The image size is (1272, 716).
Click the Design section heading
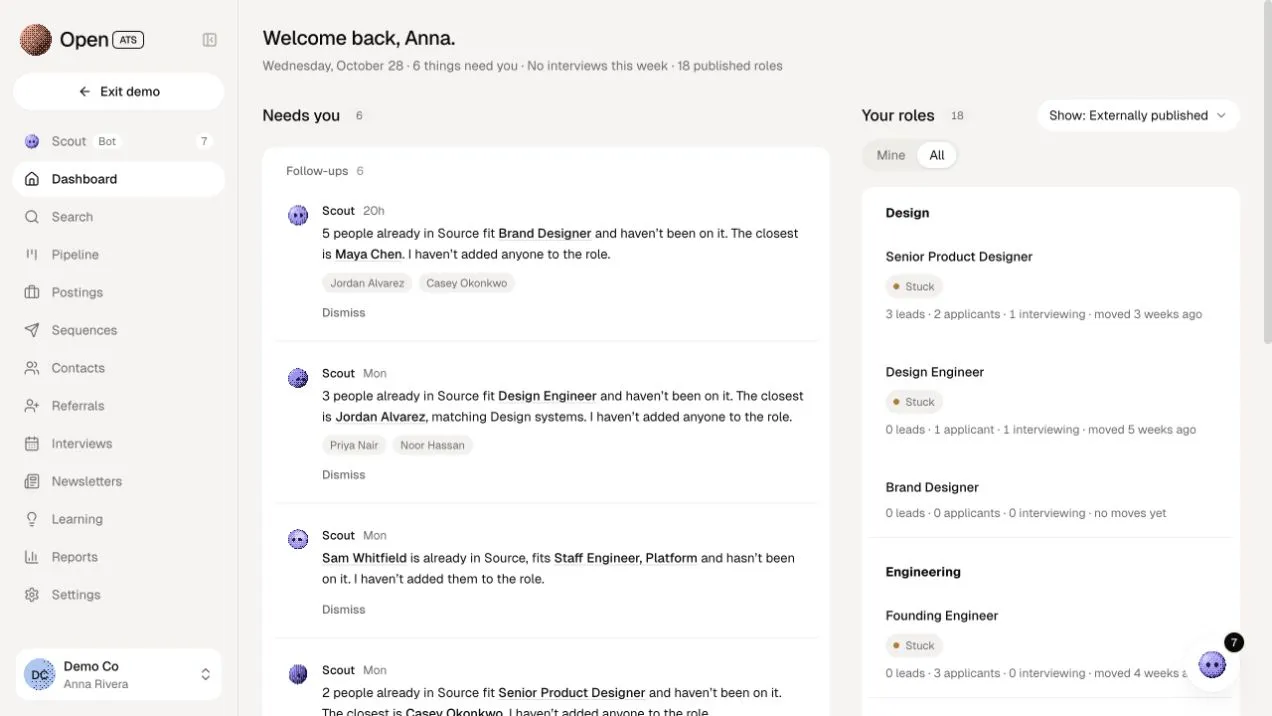(x=907, y=213)
